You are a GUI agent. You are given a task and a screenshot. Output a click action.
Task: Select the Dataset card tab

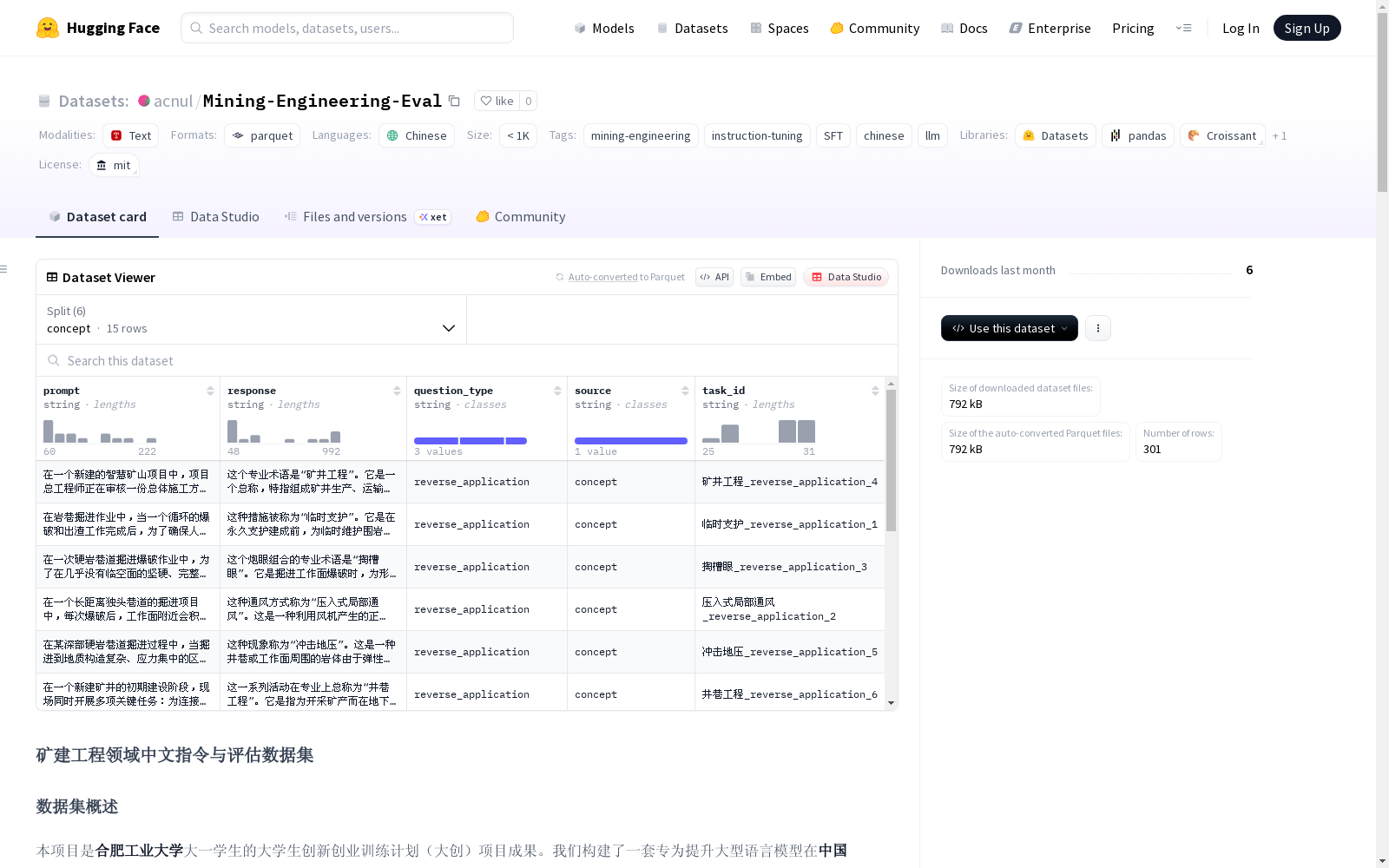click(97, 216)
